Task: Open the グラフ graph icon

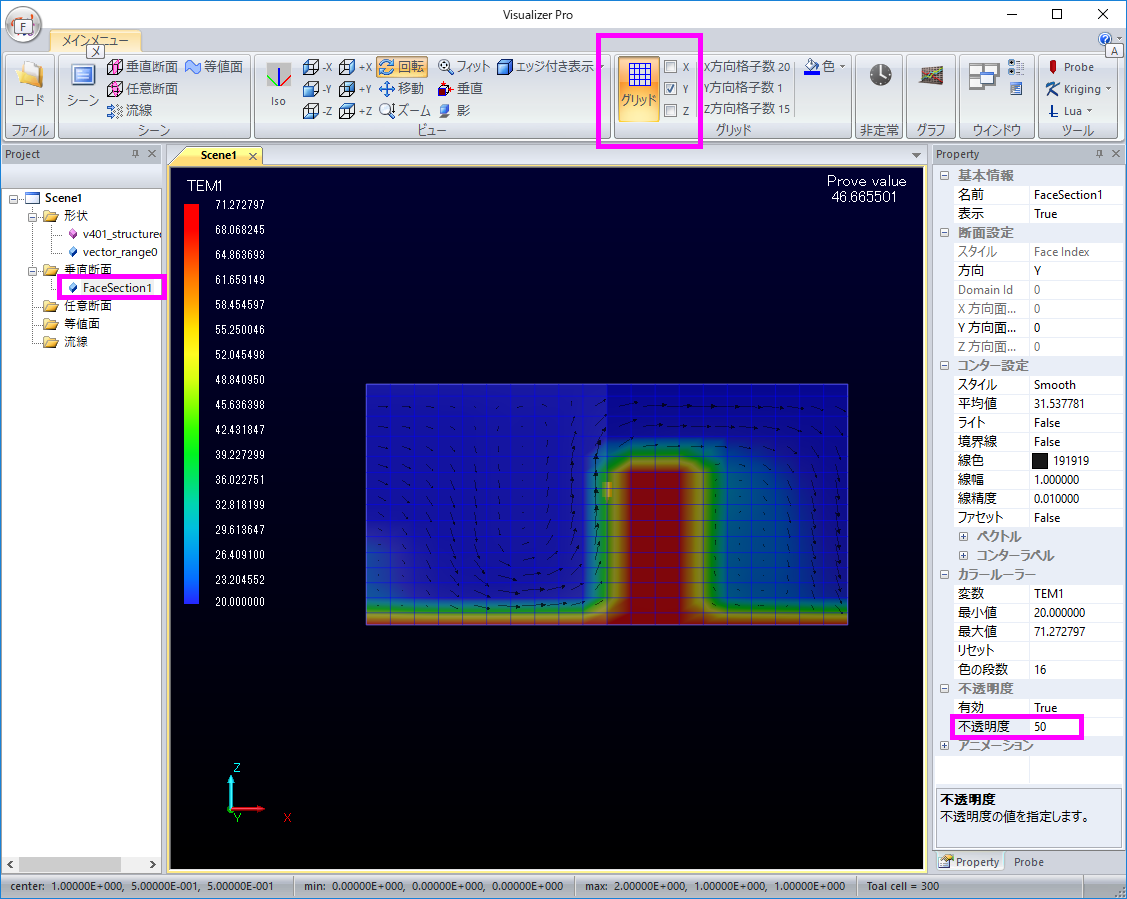Action: tap(931, 77)
